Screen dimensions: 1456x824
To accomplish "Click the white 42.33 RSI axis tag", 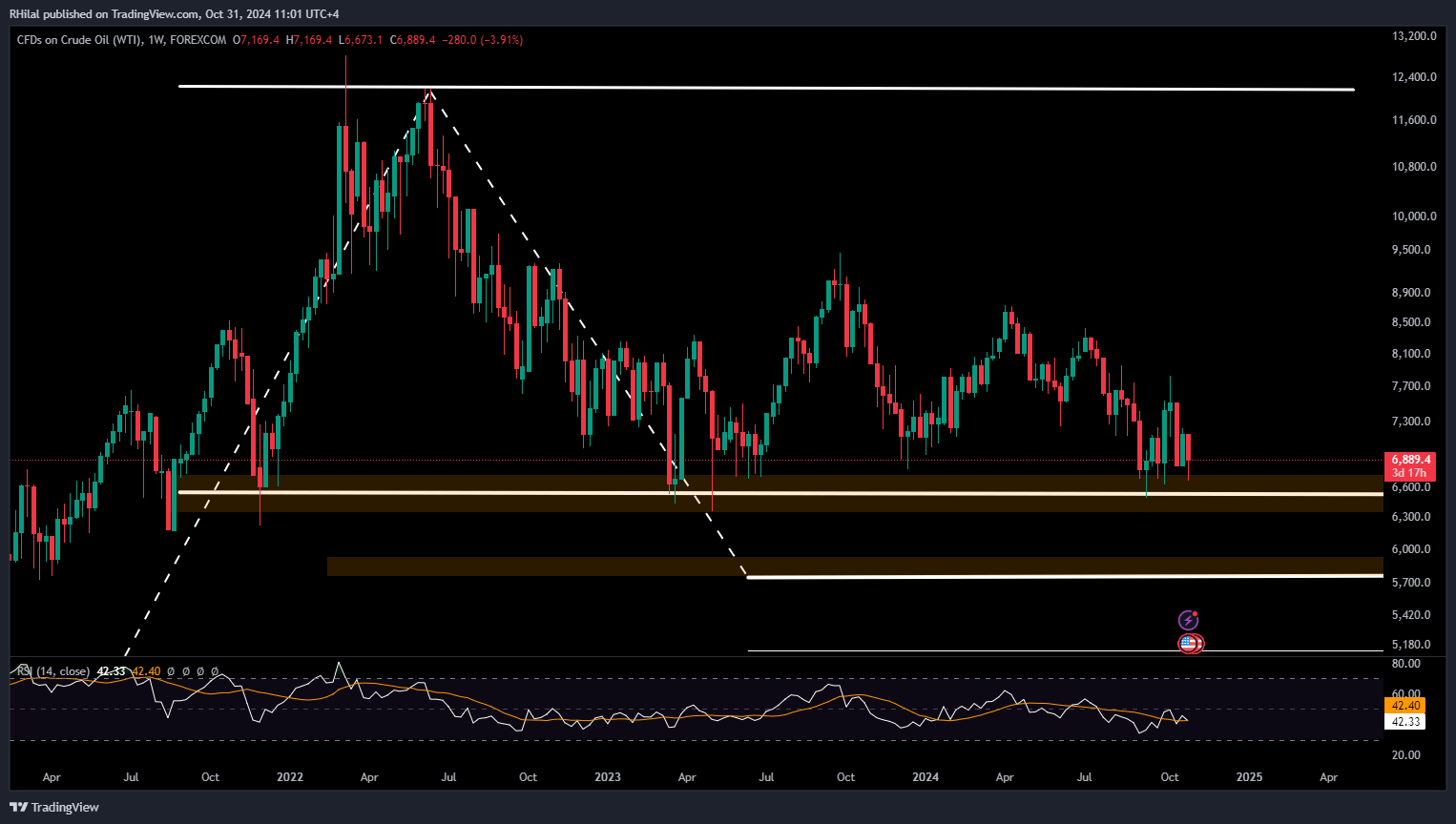I will 1404,722.
